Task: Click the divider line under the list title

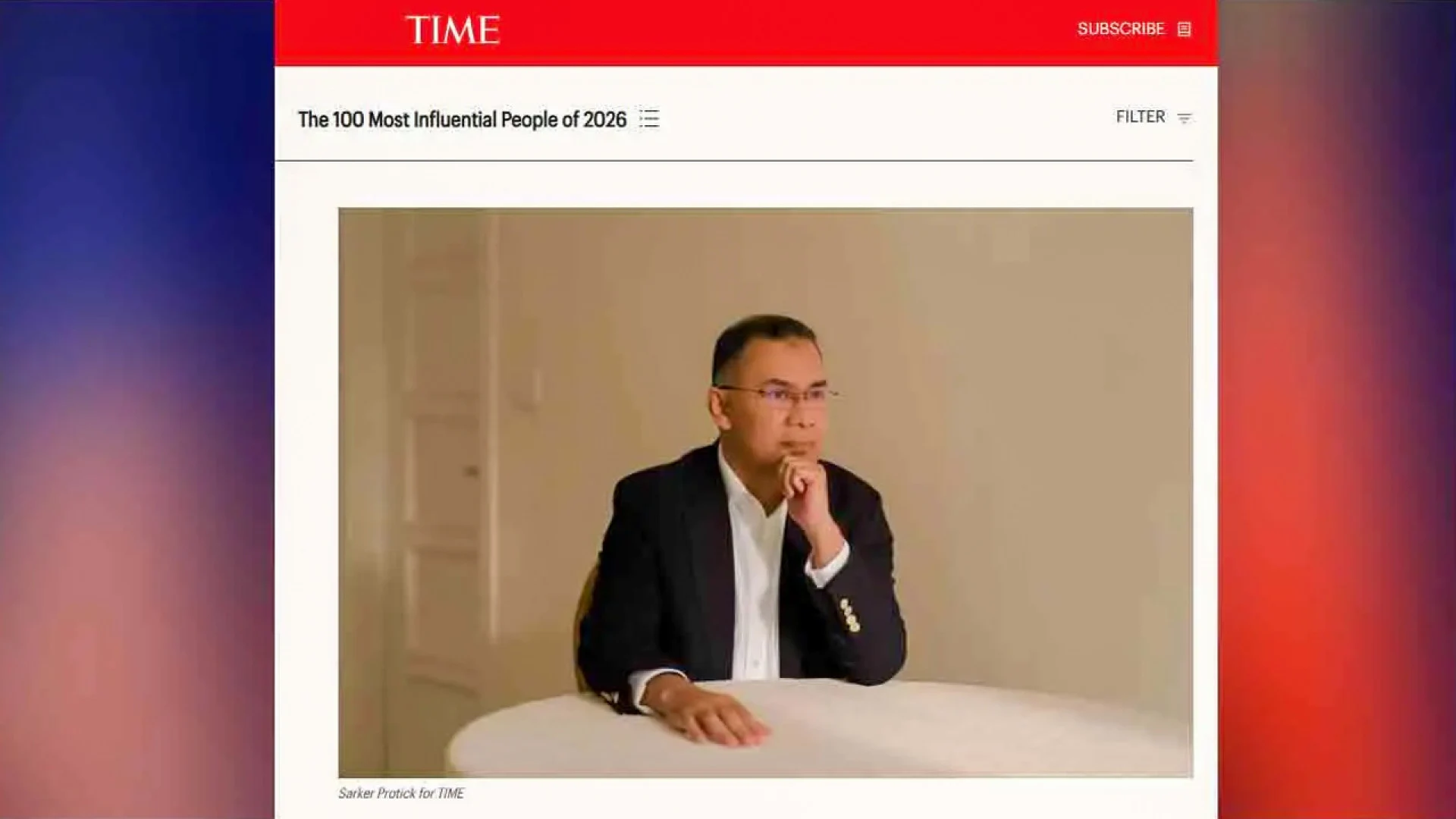Action: (734, 161)
